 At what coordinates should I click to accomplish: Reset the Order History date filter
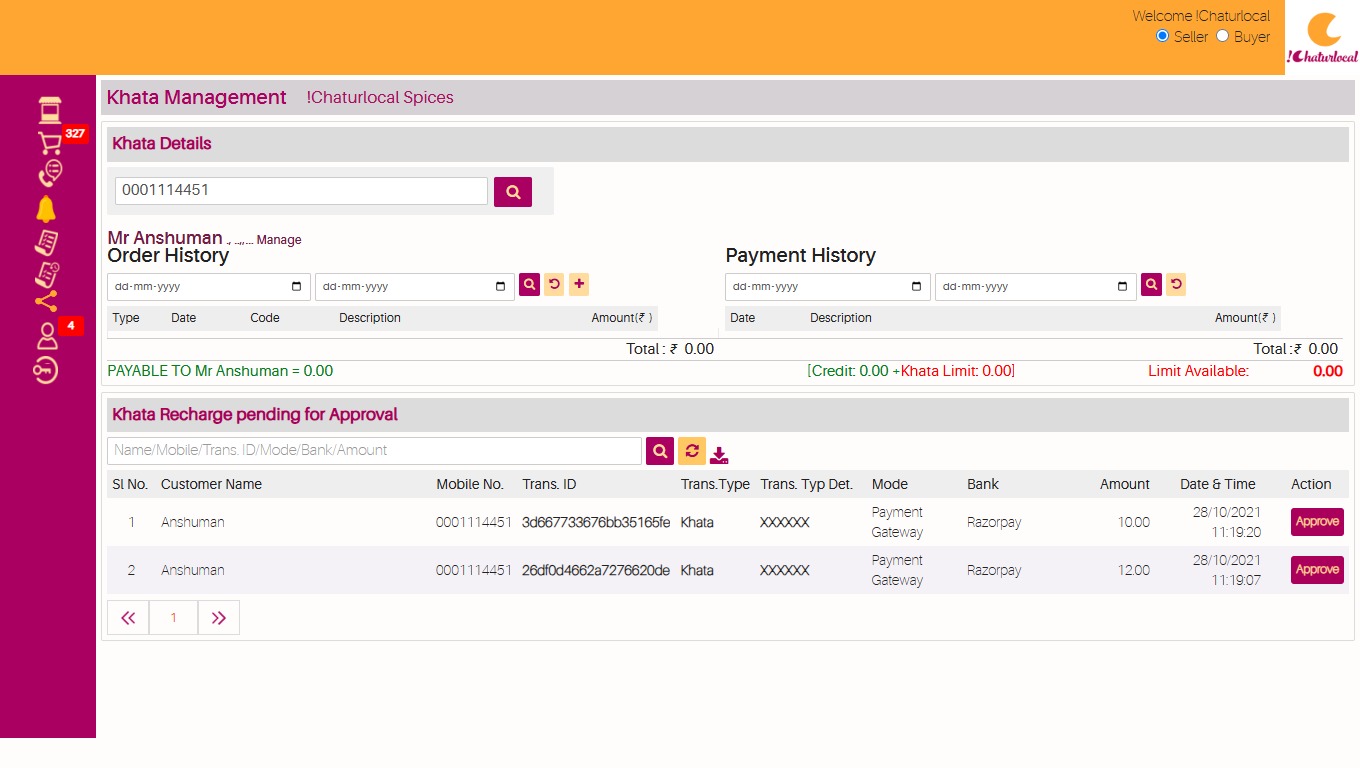pyautogui.click(x=554, y=285)
